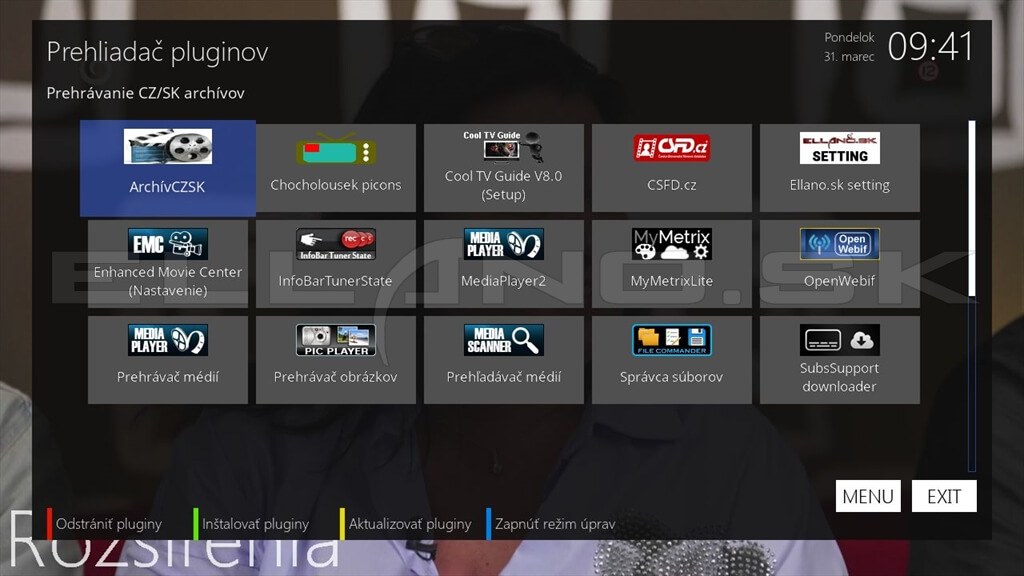Open the Prehrávač médií Media Player icon

(x=168, y=340)
